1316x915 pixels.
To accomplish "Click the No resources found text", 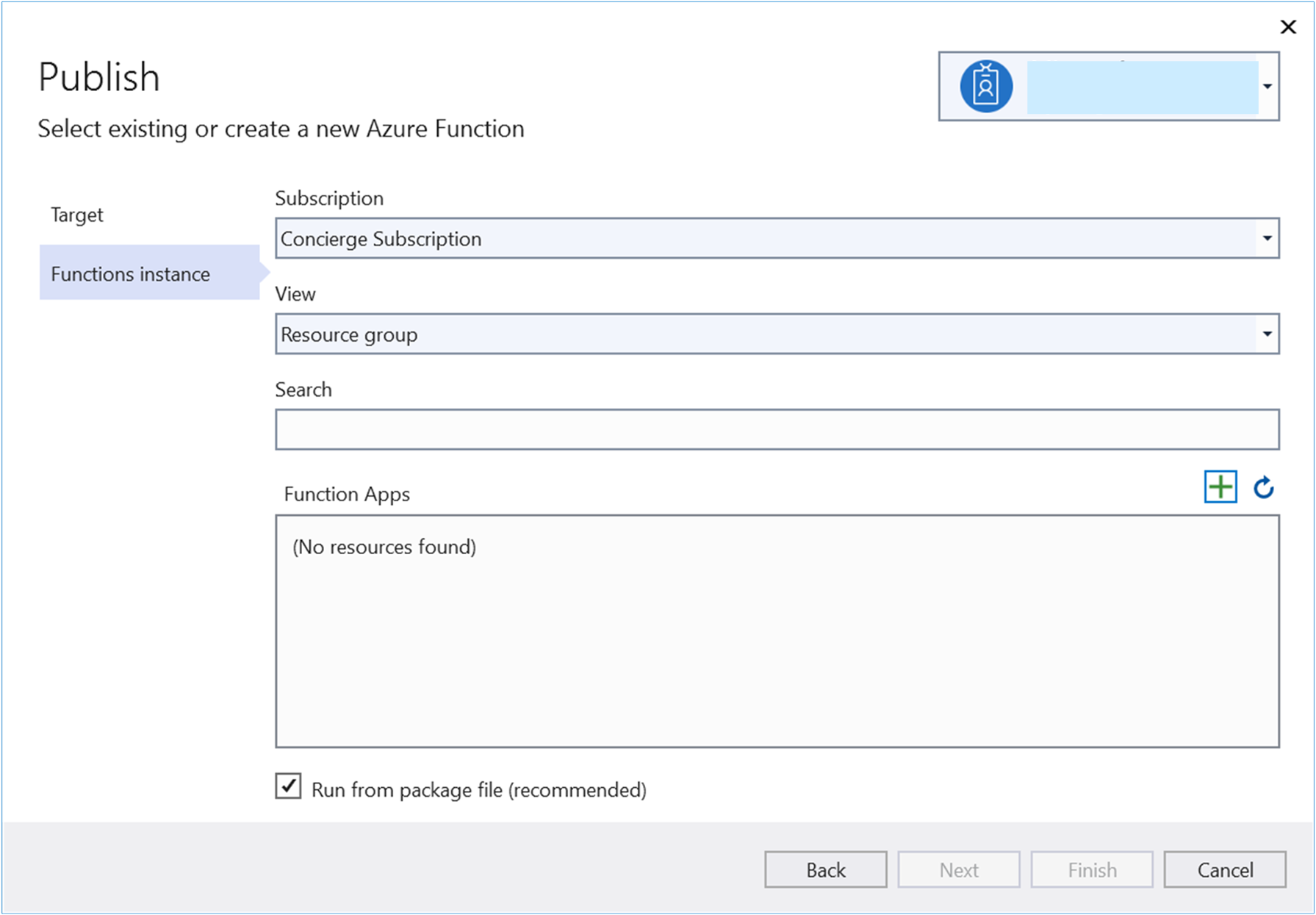I will 384,547.
